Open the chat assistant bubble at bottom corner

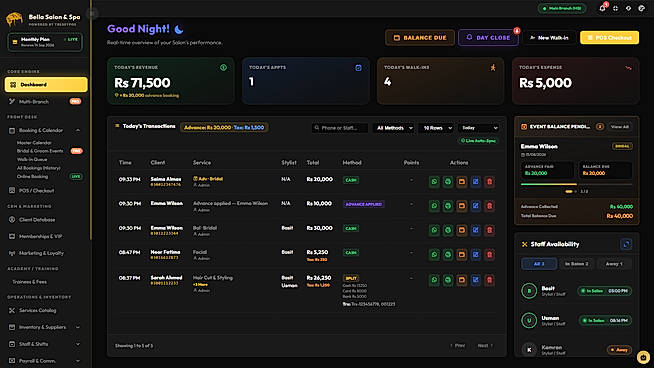click(643, 357)
